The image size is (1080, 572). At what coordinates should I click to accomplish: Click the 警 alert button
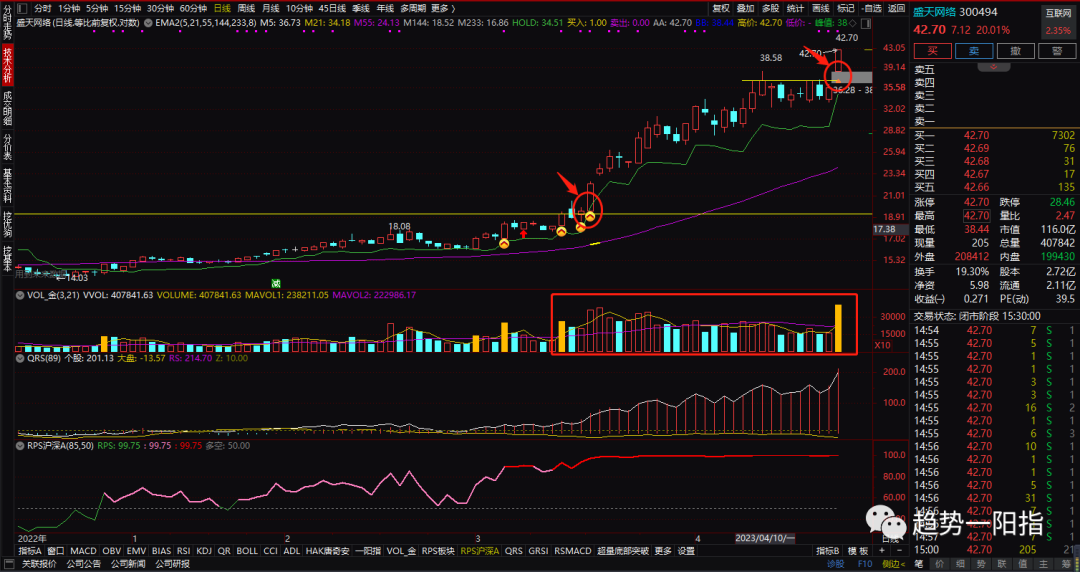(x=1057, y=51)
